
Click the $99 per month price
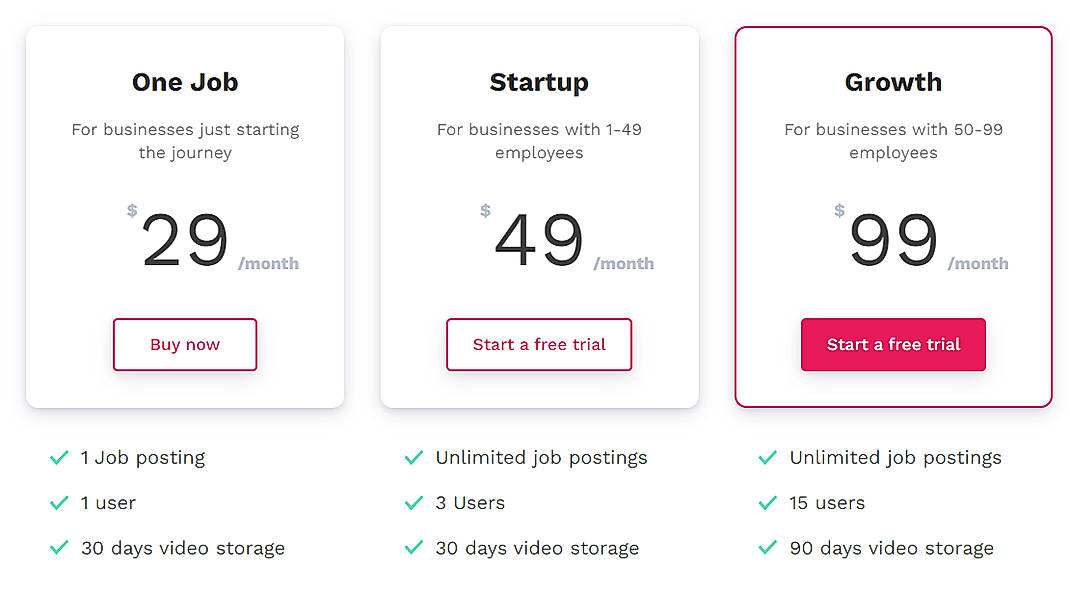898,235
